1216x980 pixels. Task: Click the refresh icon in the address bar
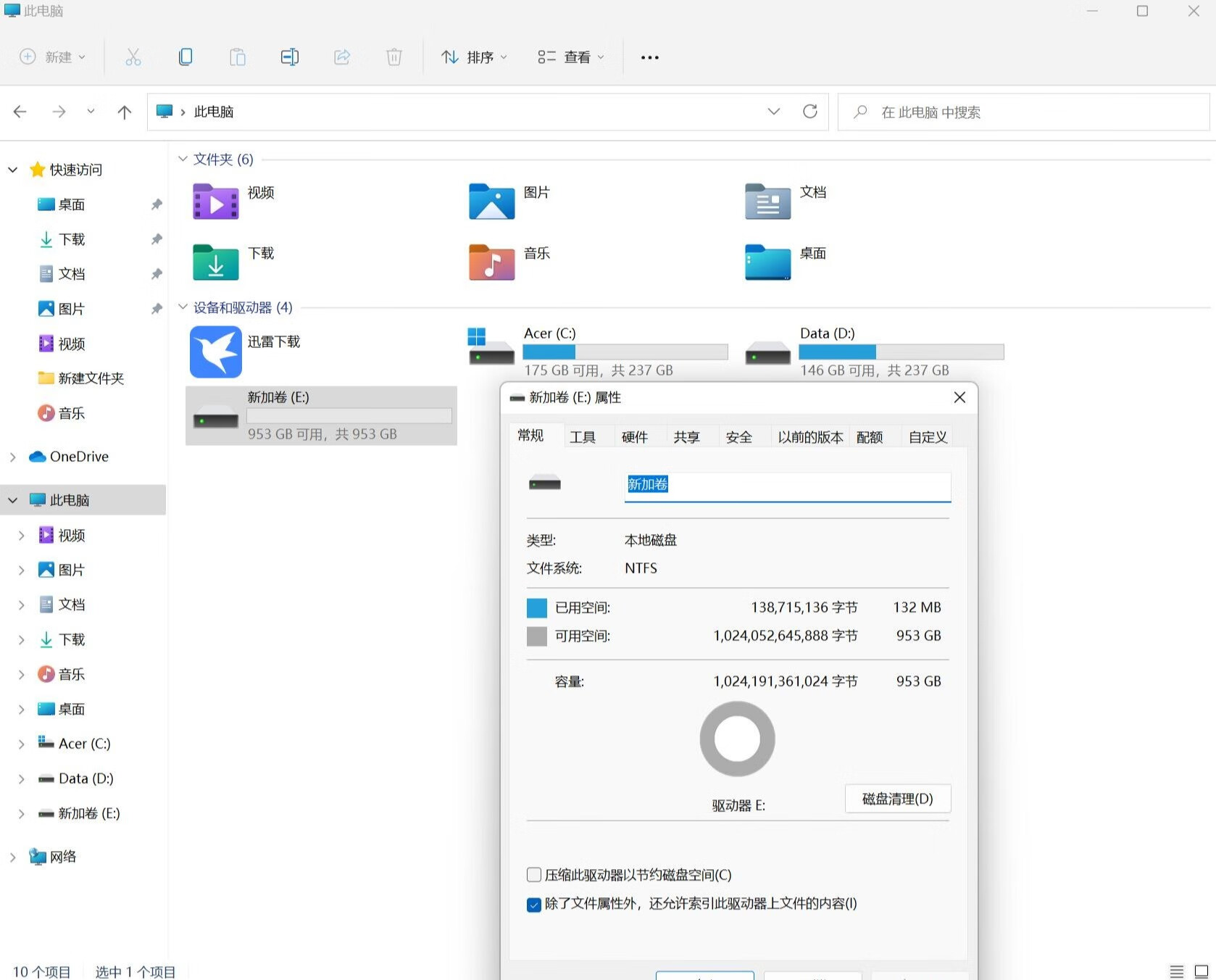[x=810, y=112]
